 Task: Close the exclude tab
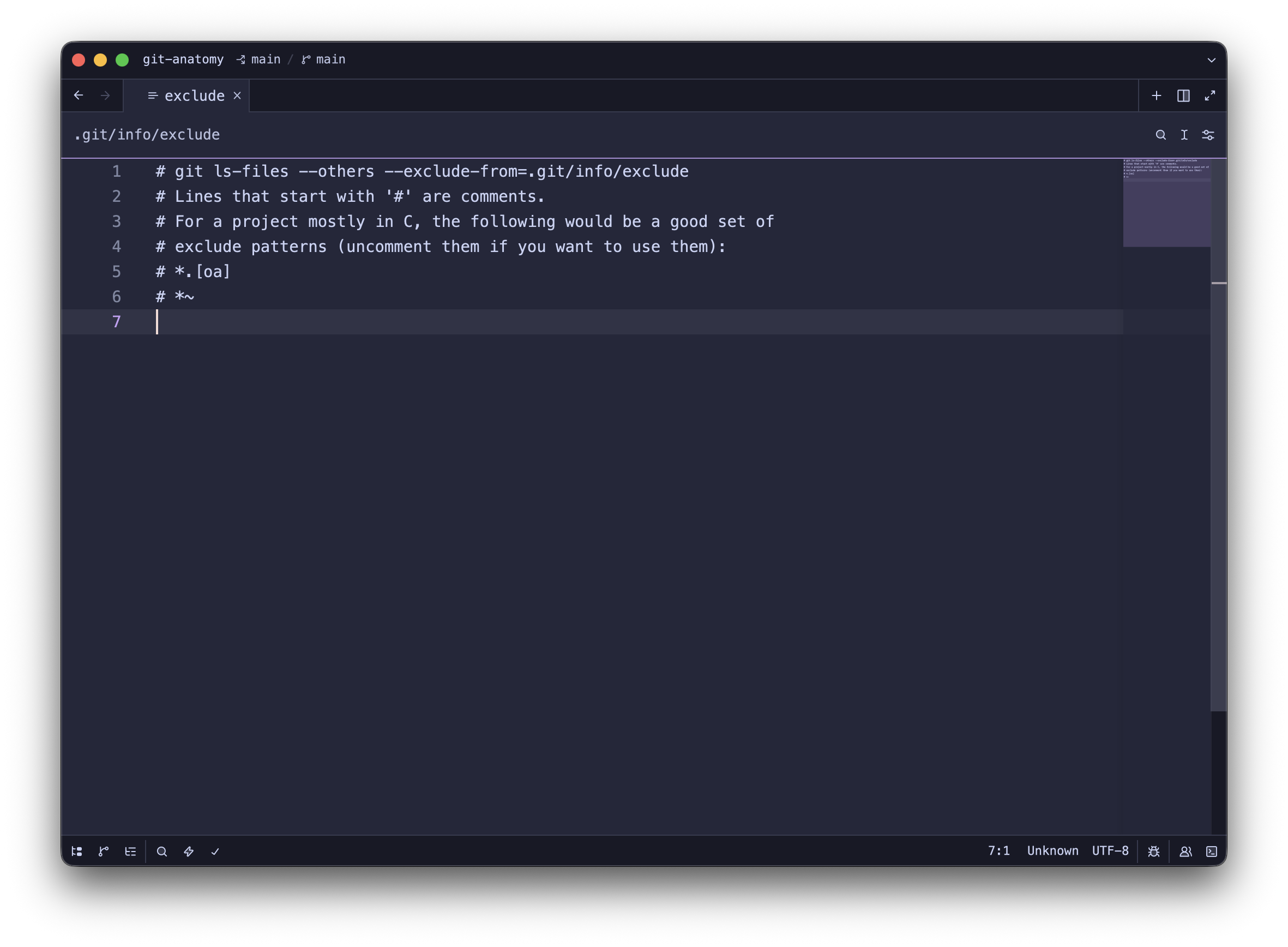[x=237, y=95]
